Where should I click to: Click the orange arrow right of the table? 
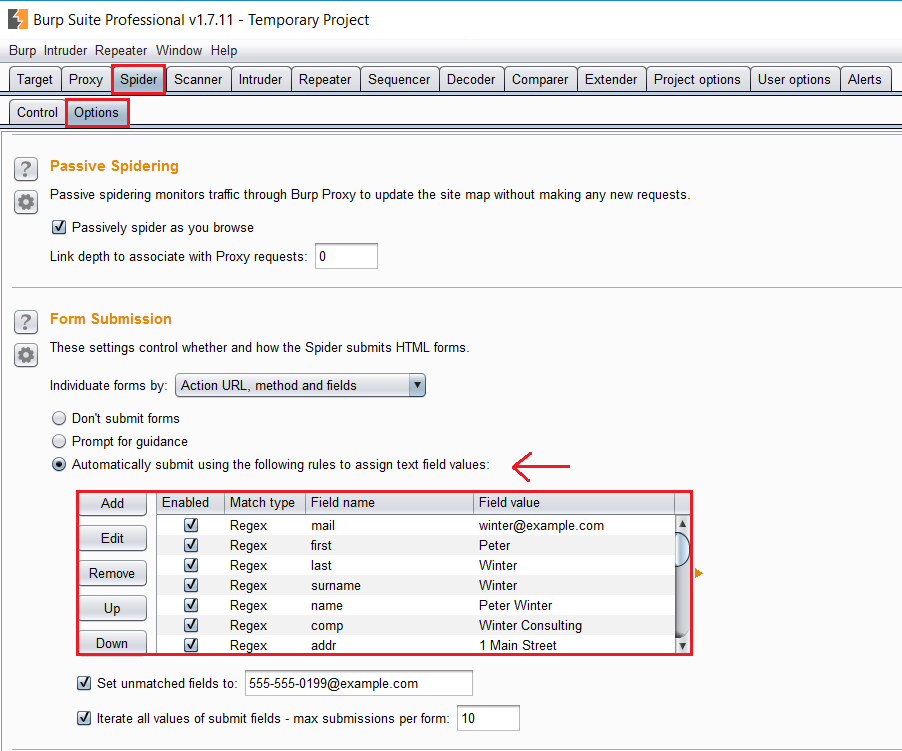pyautogui.click(x=699, y=573)
